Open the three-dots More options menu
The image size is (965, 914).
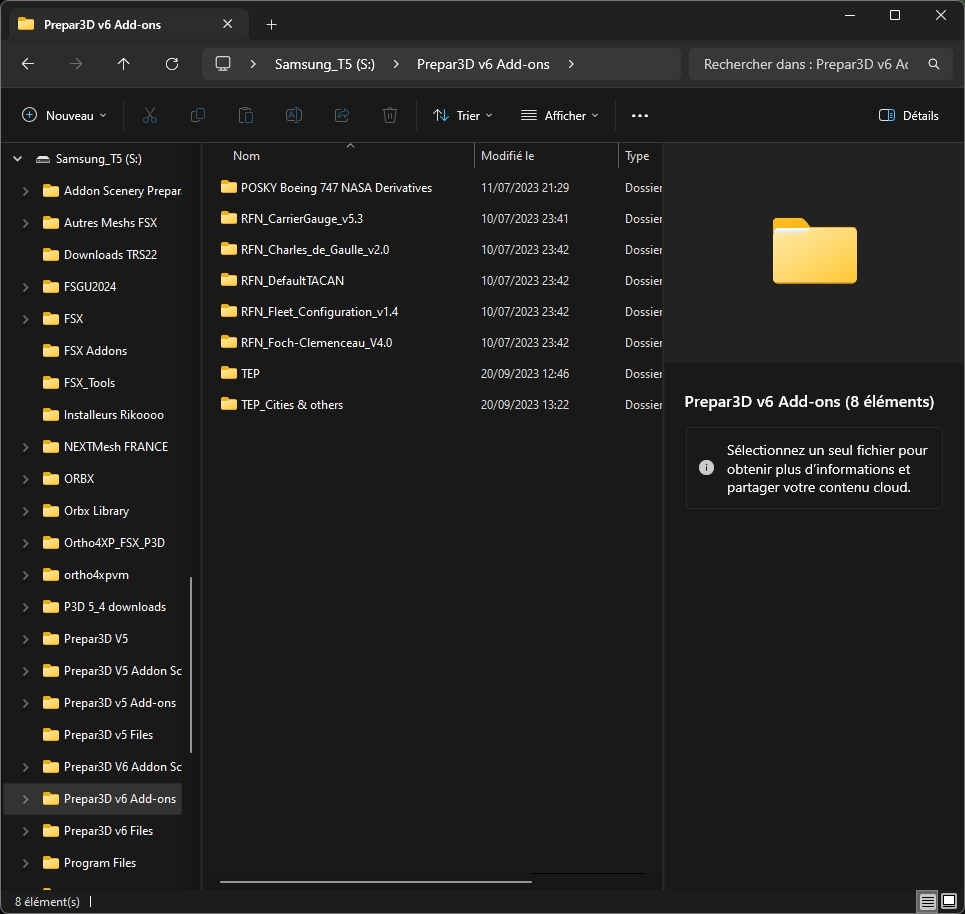640,116
